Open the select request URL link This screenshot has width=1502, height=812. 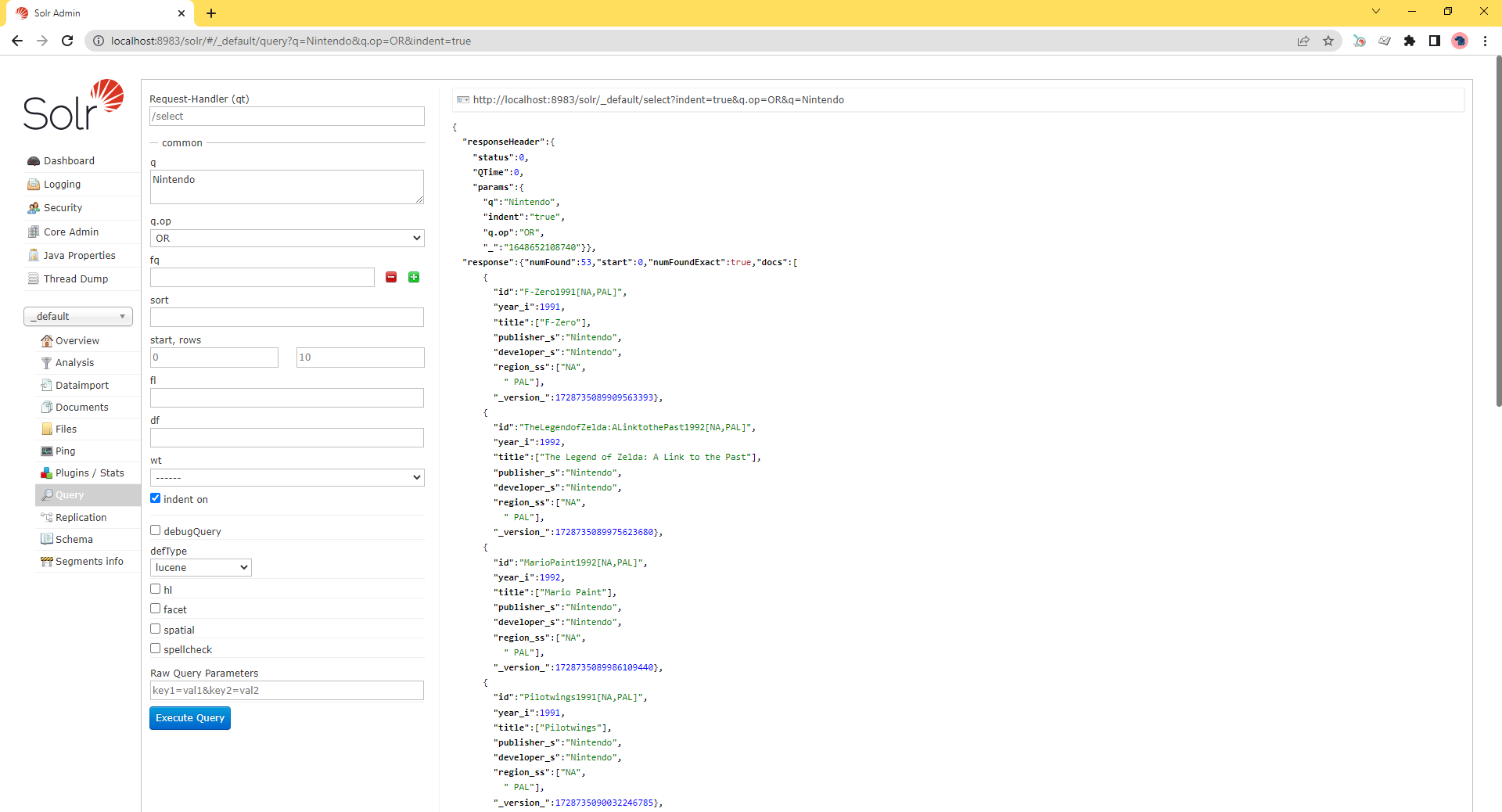coord(658,100)
